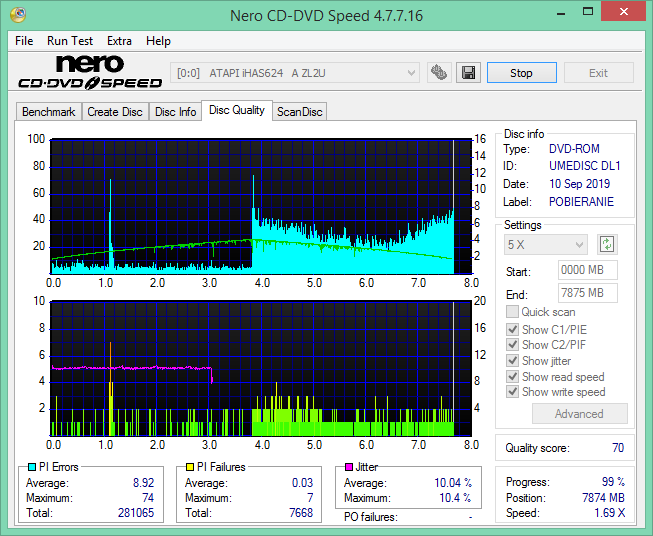Image resolution: width=653 pixels, height=536 pixels.
Task: Click the PI Failures total 7668
Action: (x=301, y=513)
